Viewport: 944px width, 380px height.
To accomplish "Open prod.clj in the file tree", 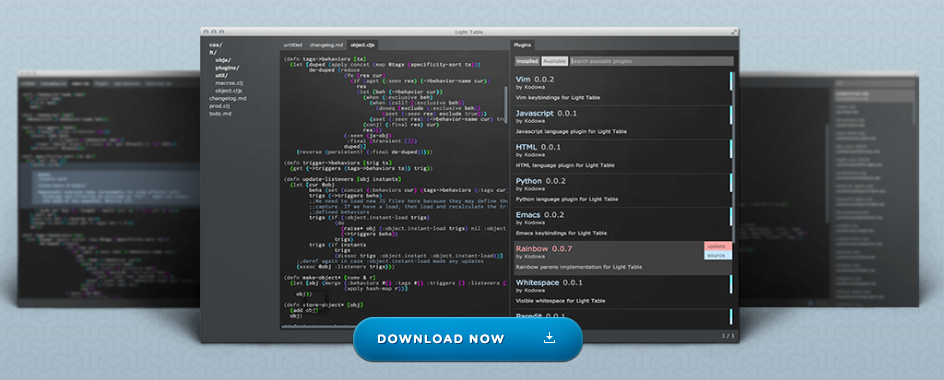I will coord(220,105).
